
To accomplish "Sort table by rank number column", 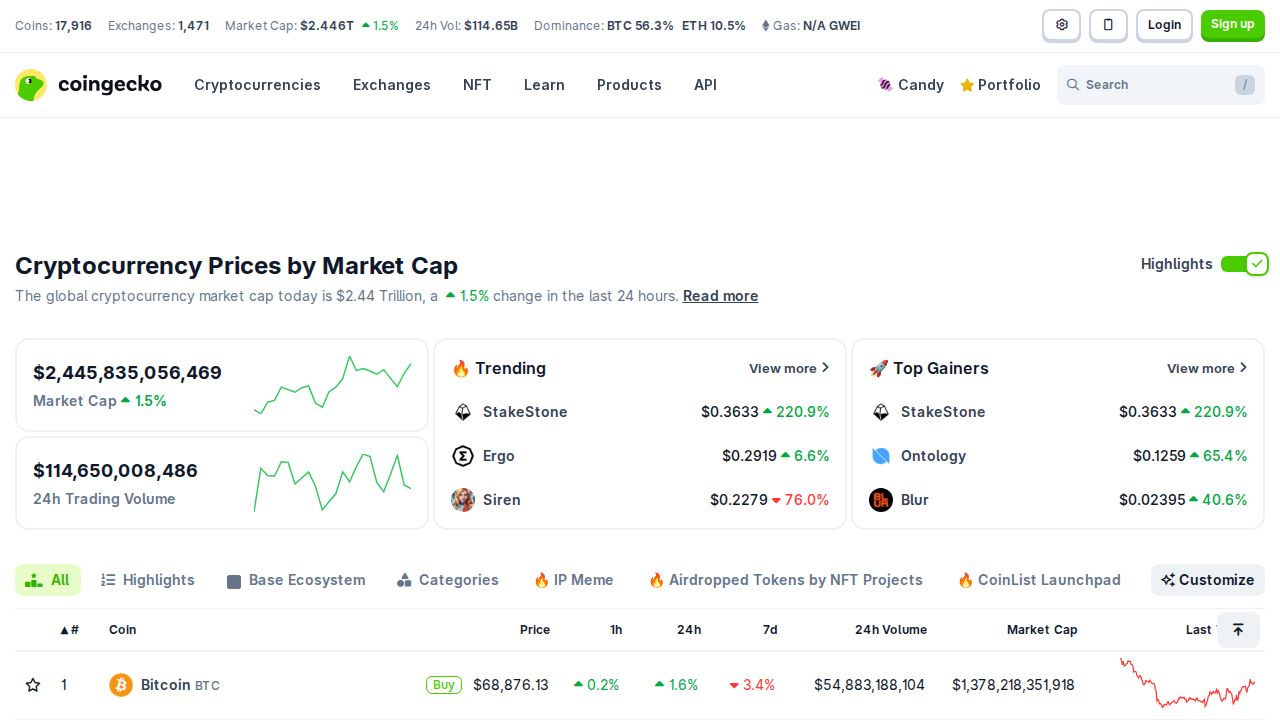I will (x=69, y=630).
